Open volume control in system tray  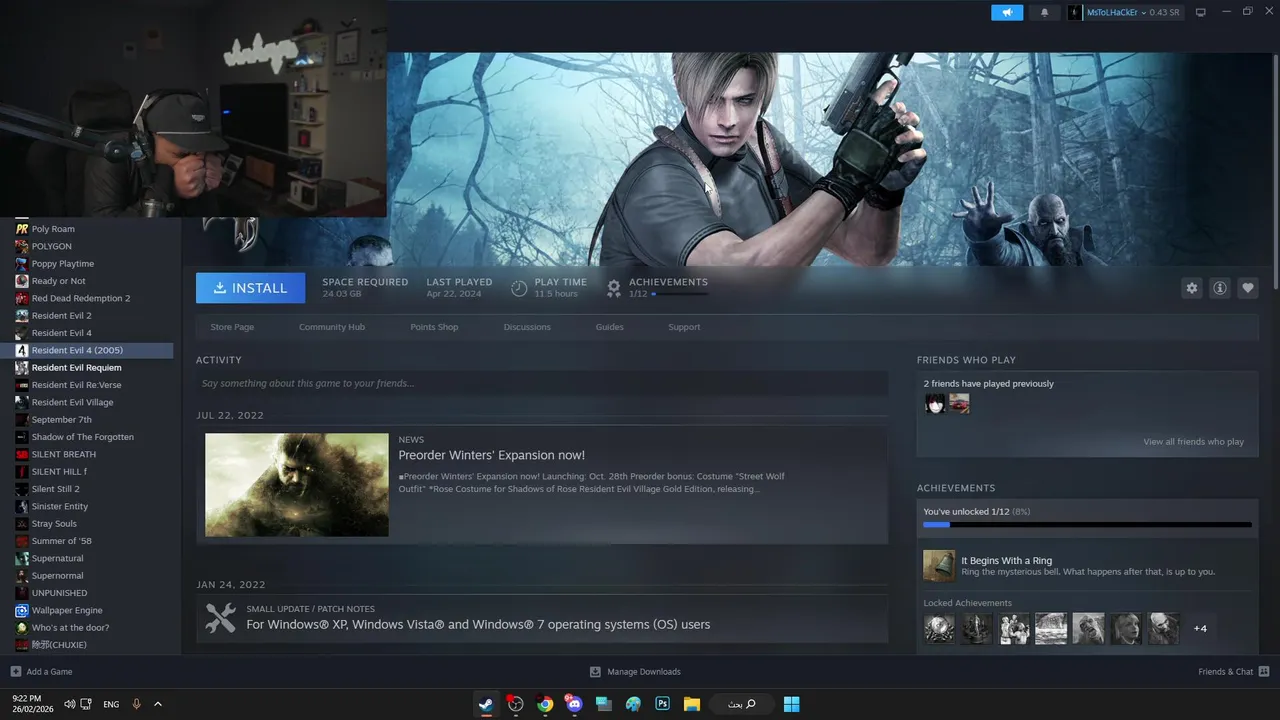[70, 704]
